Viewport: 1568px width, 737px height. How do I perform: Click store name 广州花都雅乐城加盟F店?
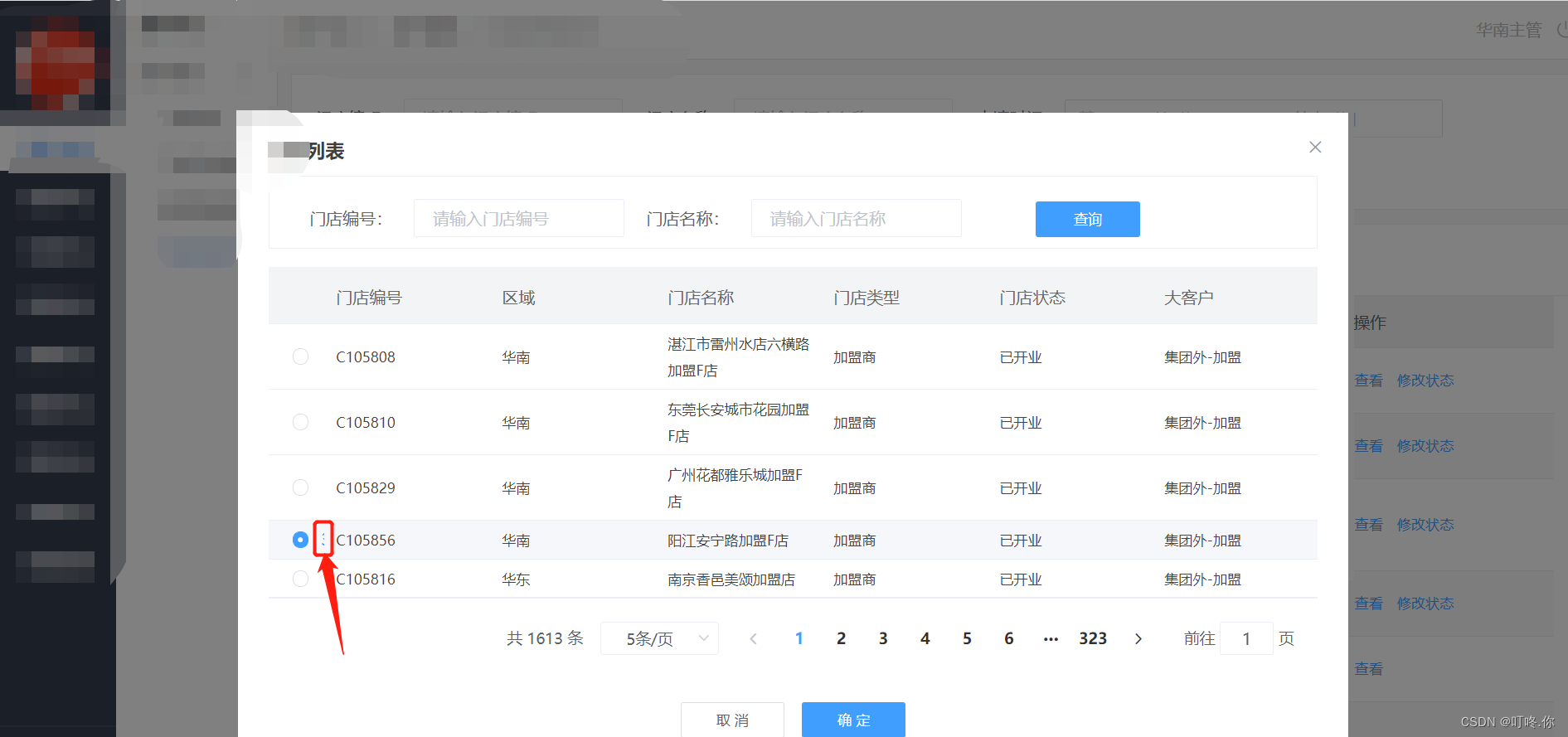coord(735,488)
